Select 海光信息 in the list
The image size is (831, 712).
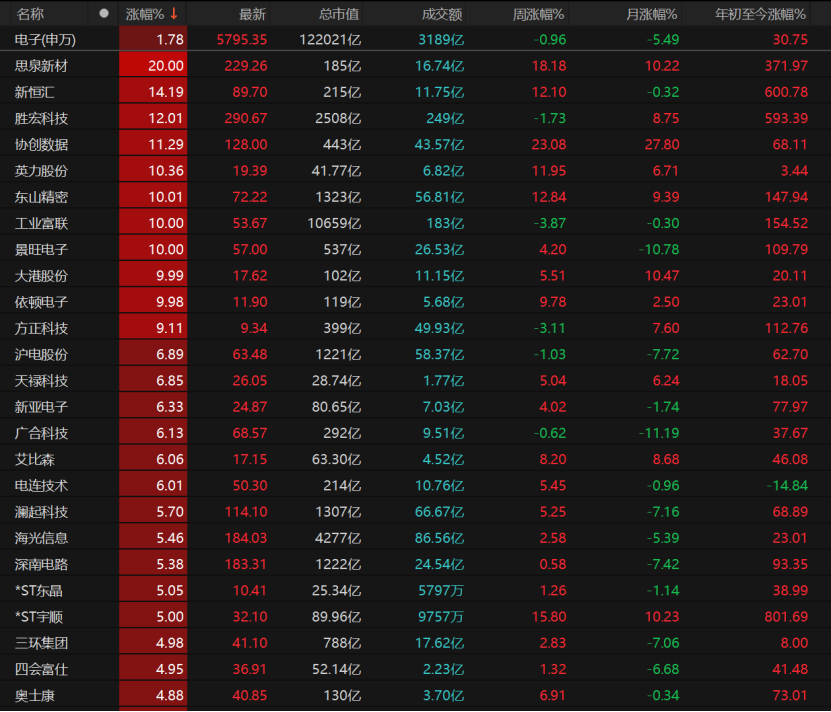click(x=42, y=538)
